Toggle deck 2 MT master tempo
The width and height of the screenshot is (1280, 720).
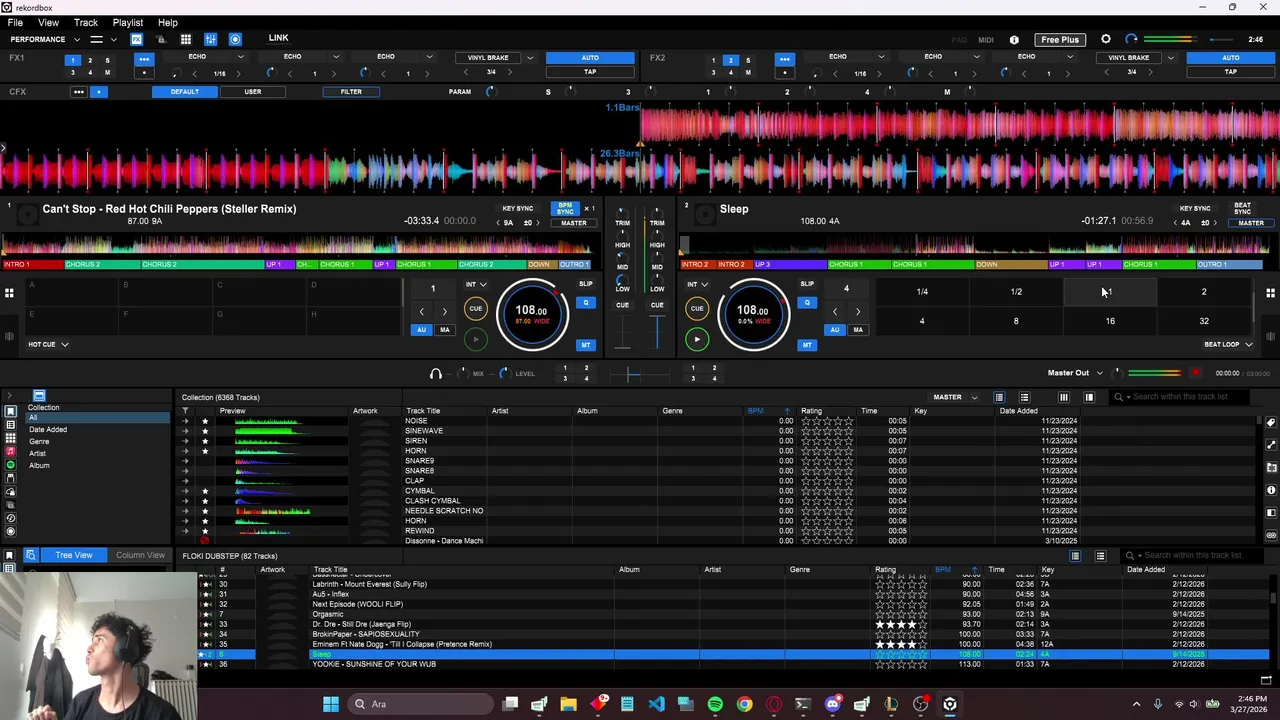point(807,345)
